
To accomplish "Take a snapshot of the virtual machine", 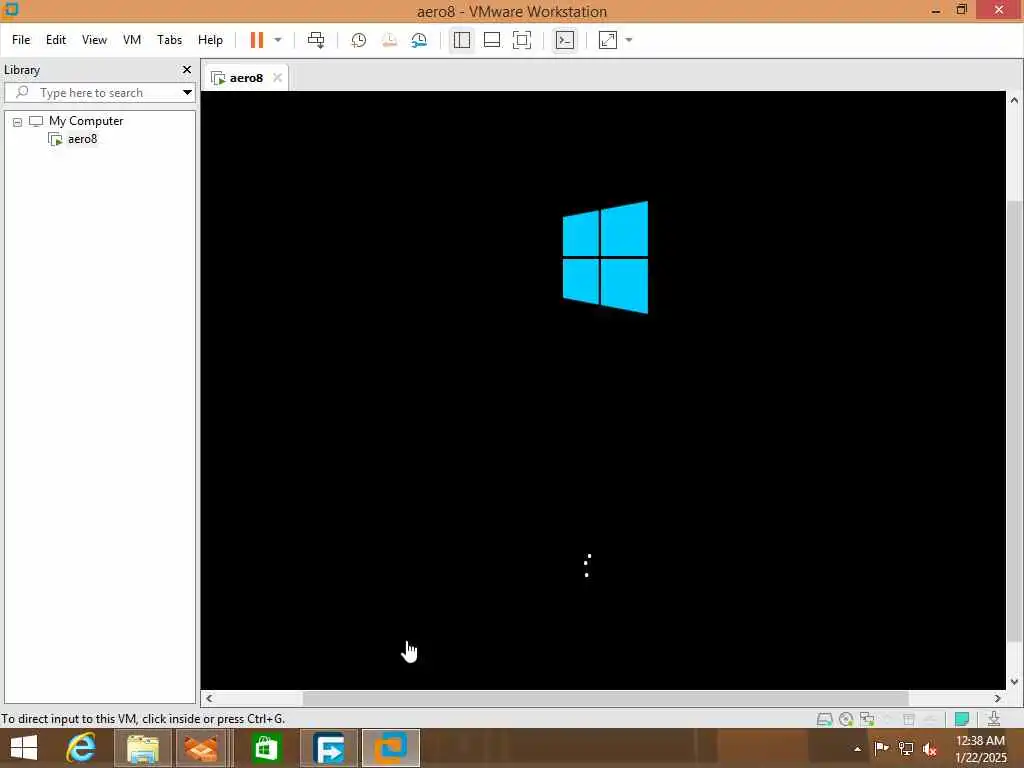I will (x=359, y=40).
